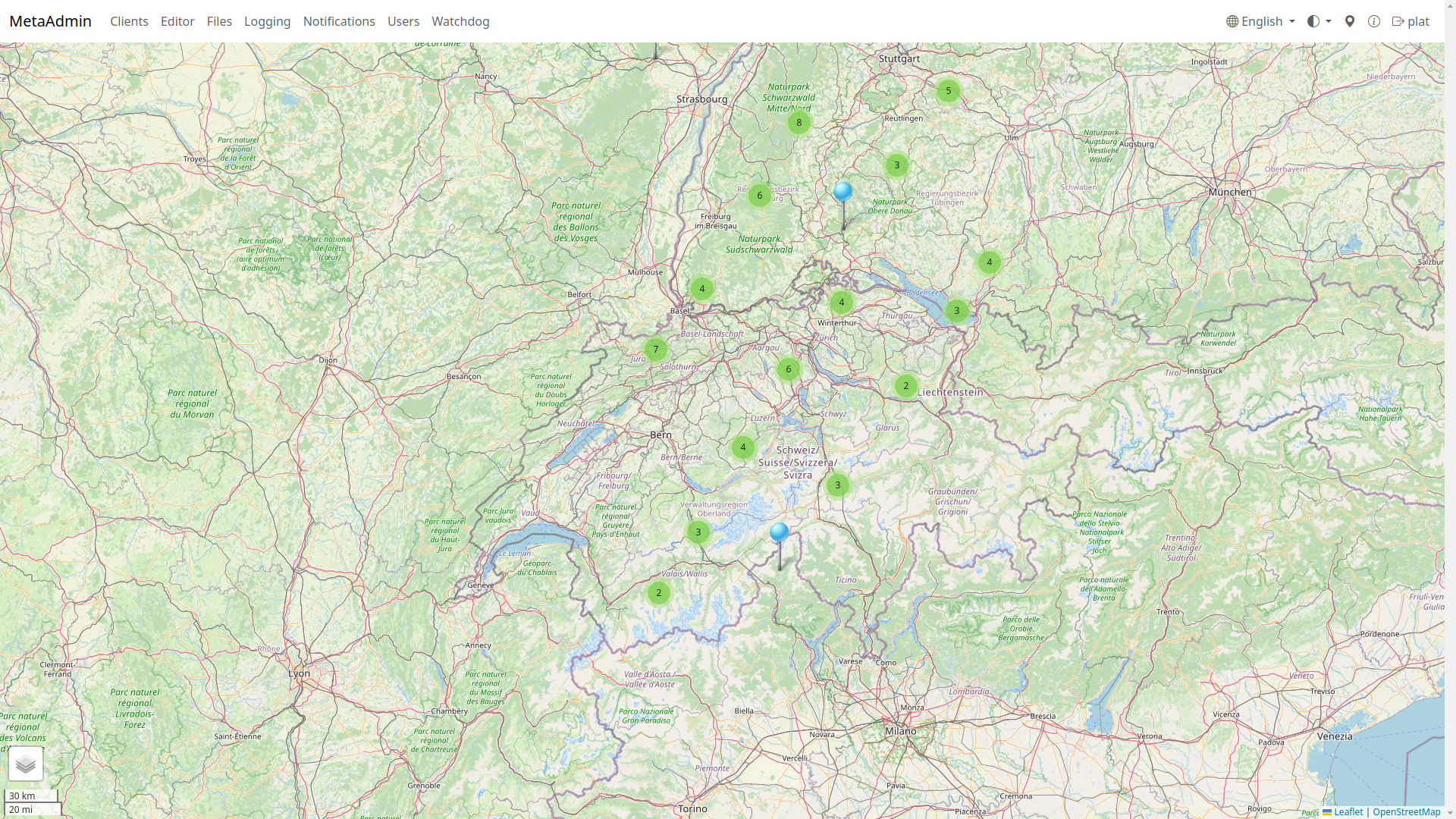
Task: Click the MetaAdmin brand link
Action: [50, 21]
